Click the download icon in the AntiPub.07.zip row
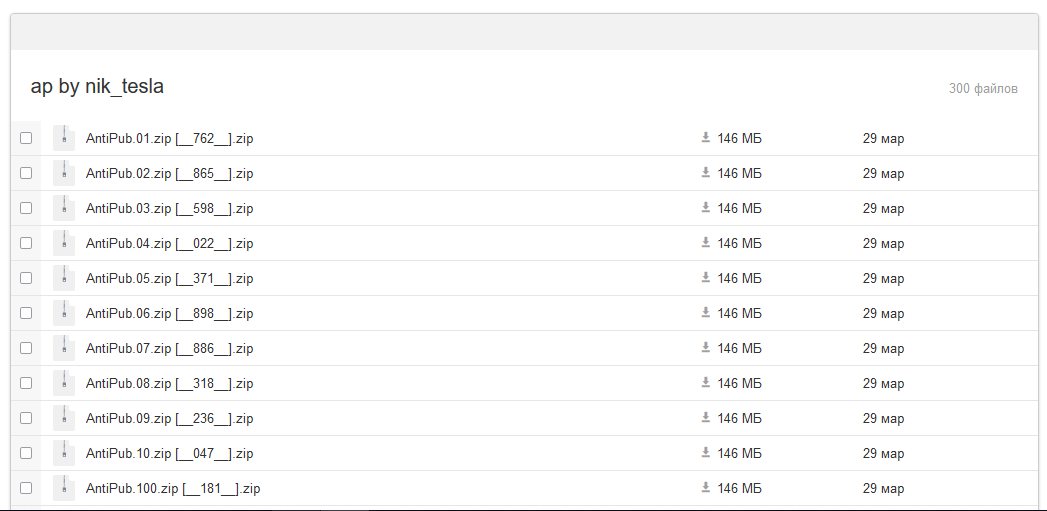Screen dimensions: 1047x511 click(x=705, y=347)
